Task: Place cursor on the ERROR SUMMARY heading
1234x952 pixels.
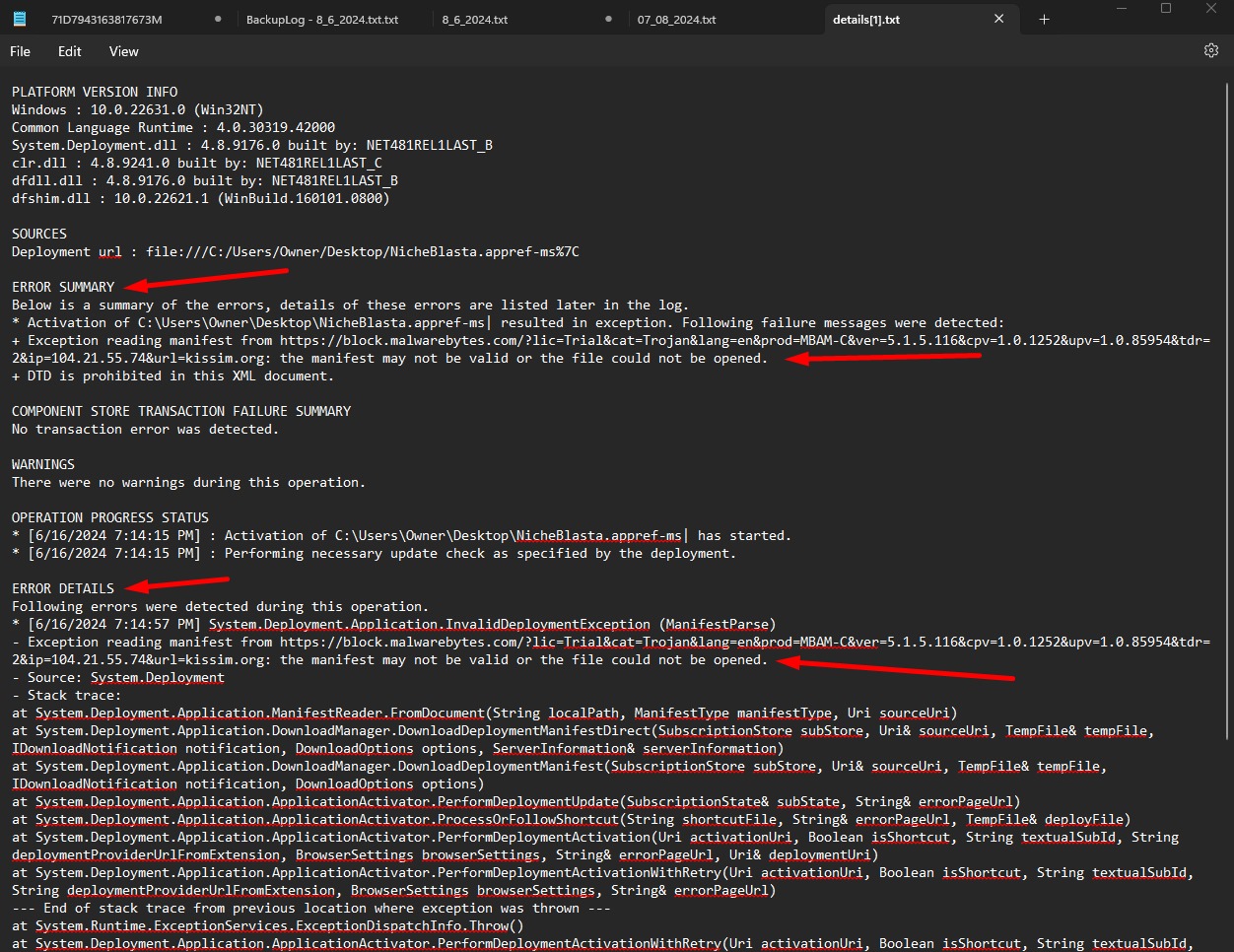Action: (63, 287)
